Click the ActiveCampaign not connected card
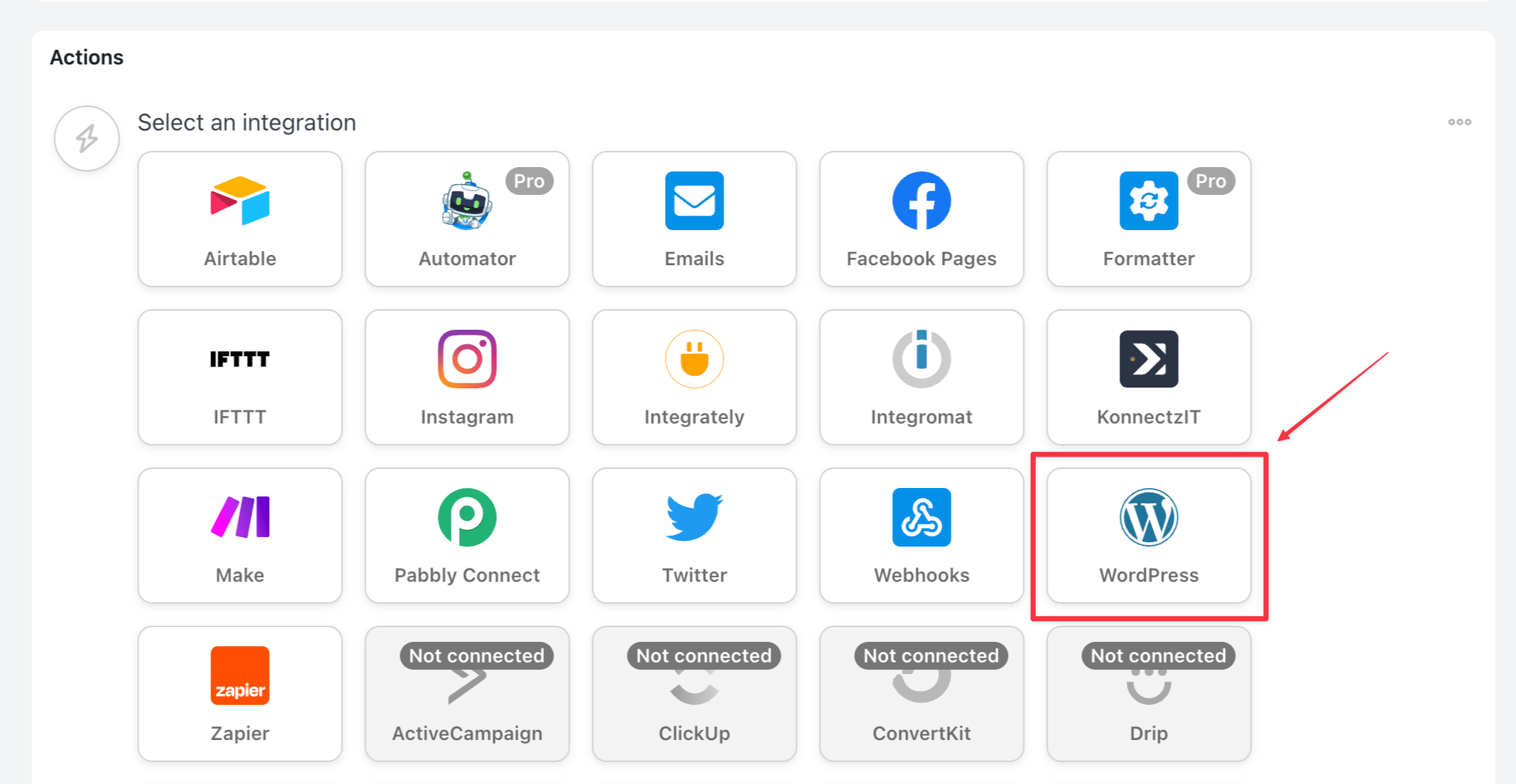The height and width of the screenshot is (784, 1516). (467, 694)
